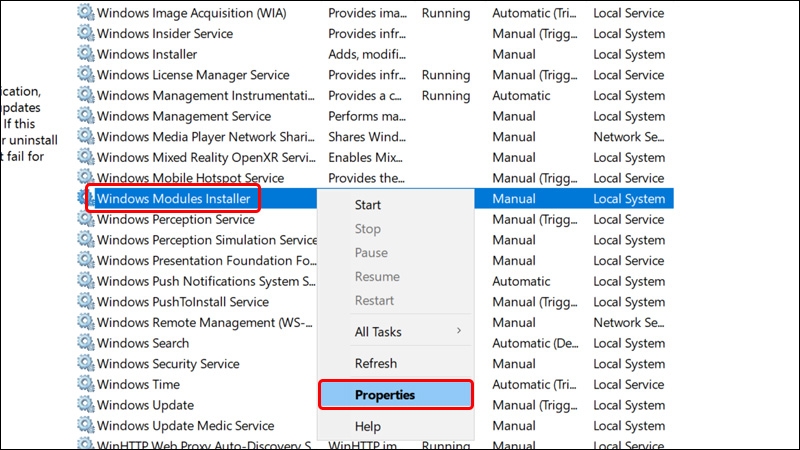The height and width of the screenshot is (450, 800).
Task: Click the gear icon beside Windows Mixed Reality OpenXR Service
Action: pyautogui.click(x=86, y=157)
